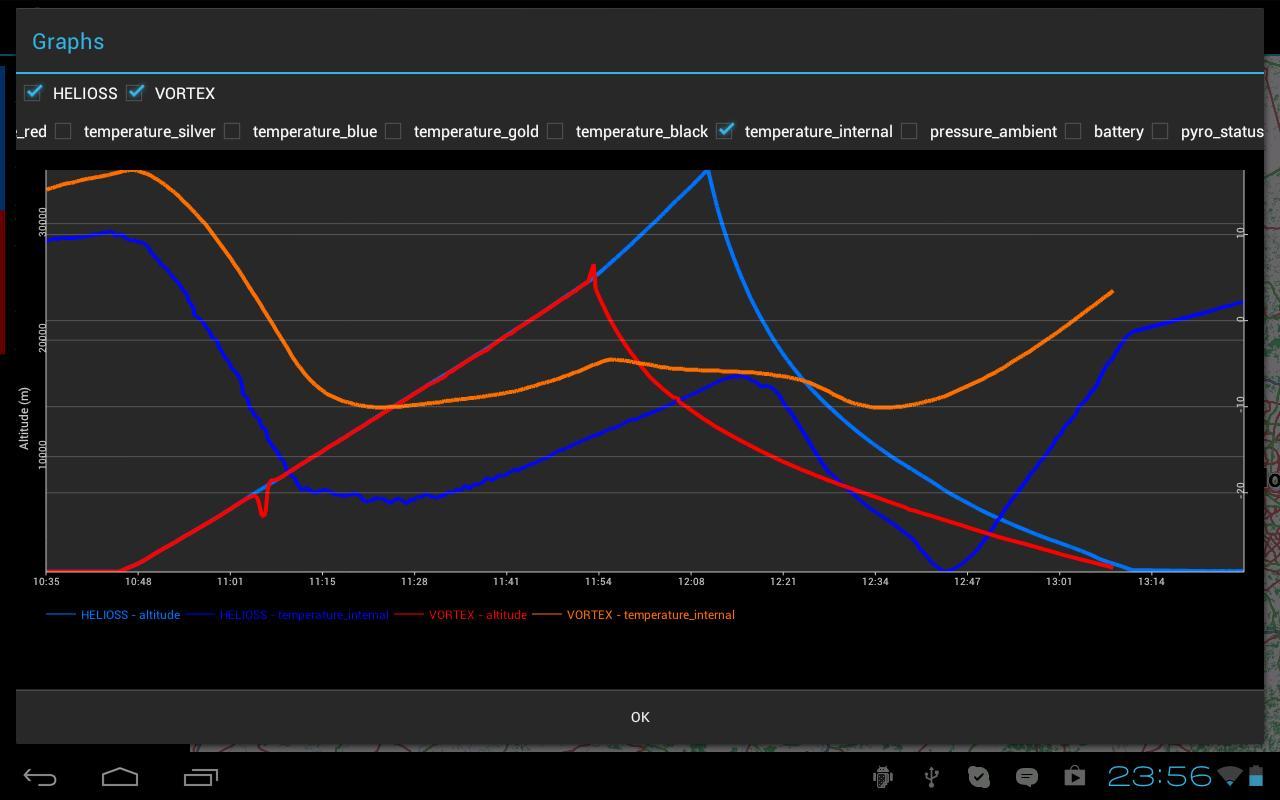
Task: Tap the 23:56 clock in status bar
Action: pos(1159,776)
